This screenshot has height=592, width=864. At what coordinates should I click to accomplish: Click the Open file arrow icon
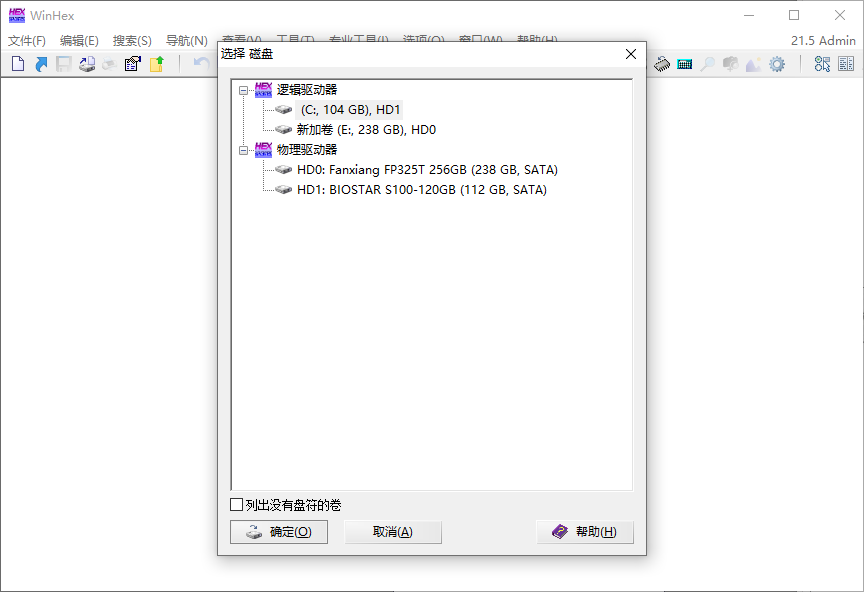41,64
